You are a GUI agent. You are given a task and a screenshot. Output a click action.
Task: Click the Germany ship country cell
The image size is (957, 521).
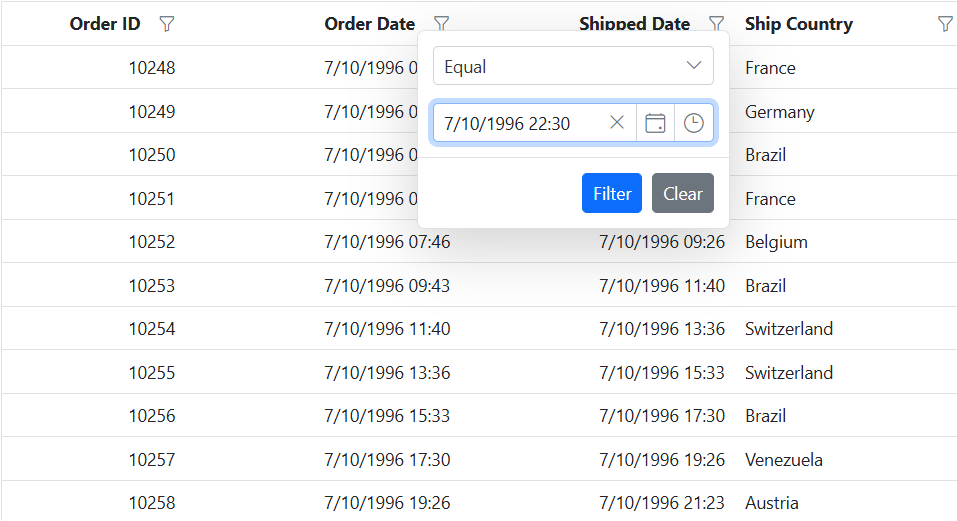[x=780, y=112]
